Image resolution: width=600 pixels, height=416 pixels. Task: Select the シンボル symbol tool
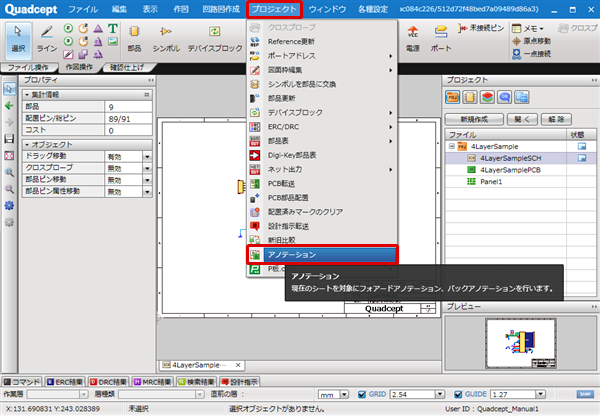tap(166, 39)
